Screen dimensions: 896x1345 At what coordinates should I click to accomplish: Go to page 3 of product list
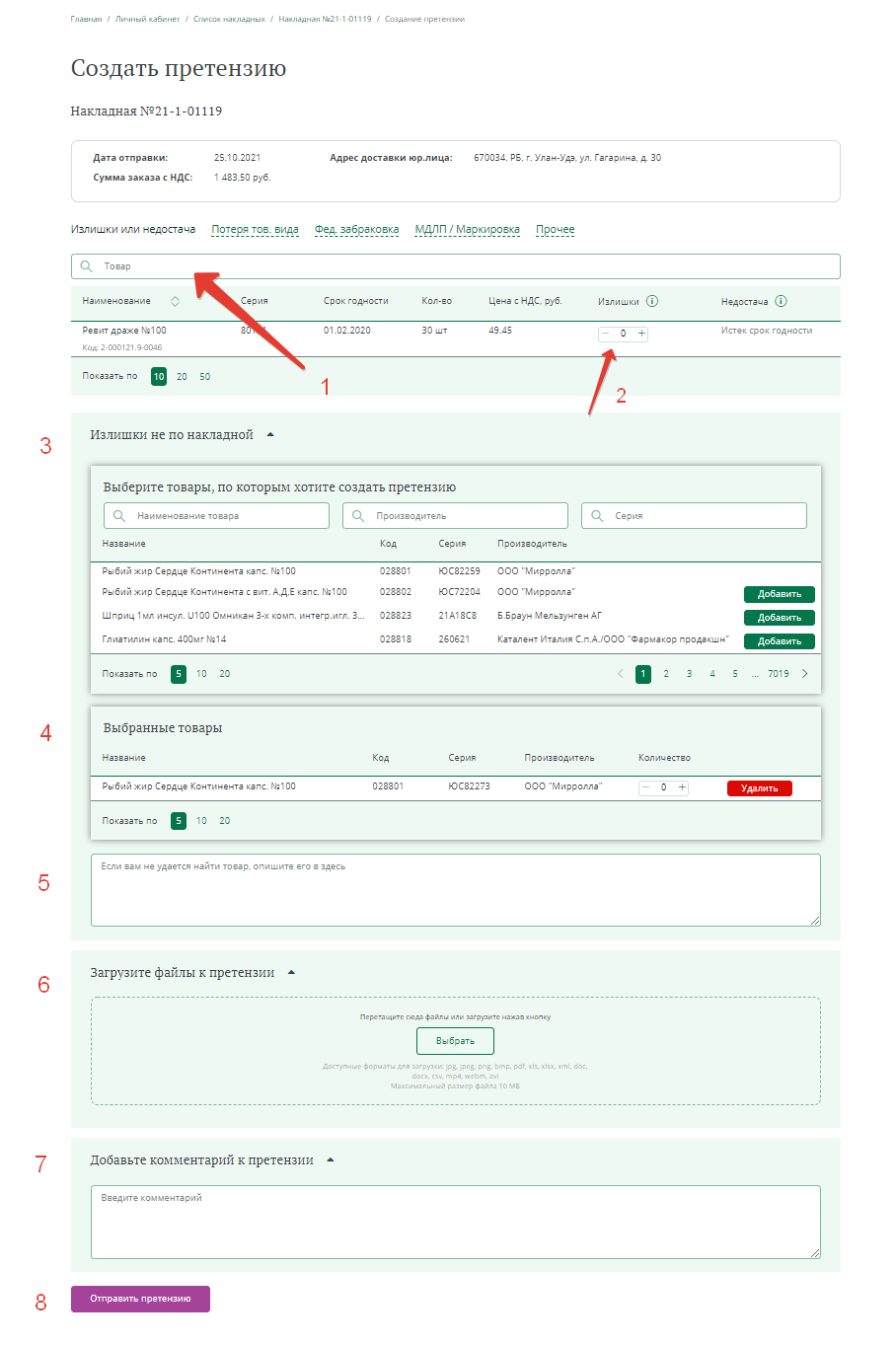click(x=689, y=674)
